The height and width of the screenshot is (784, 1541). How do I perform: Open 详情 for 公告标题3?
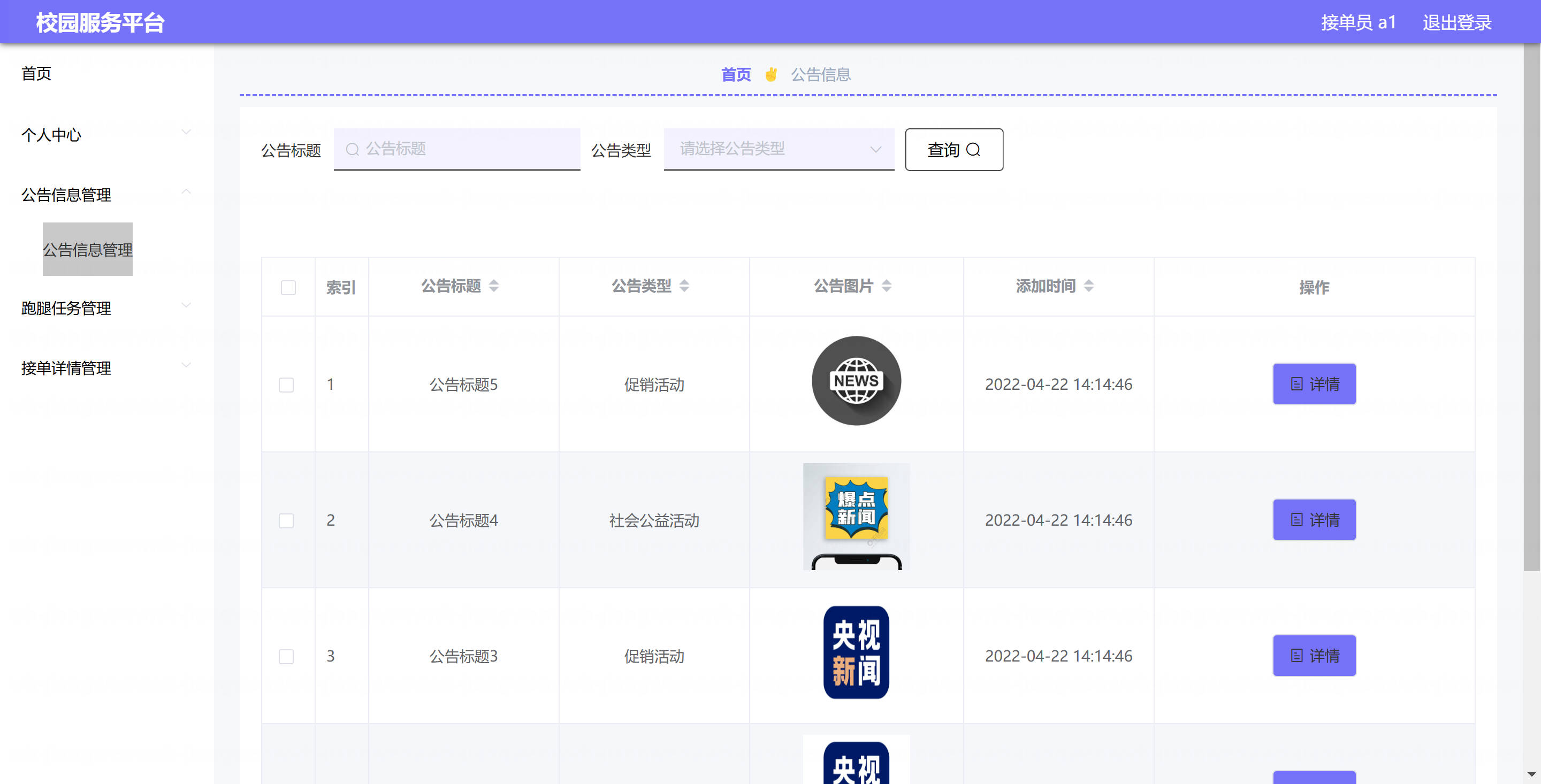(x=1314, y=656)
